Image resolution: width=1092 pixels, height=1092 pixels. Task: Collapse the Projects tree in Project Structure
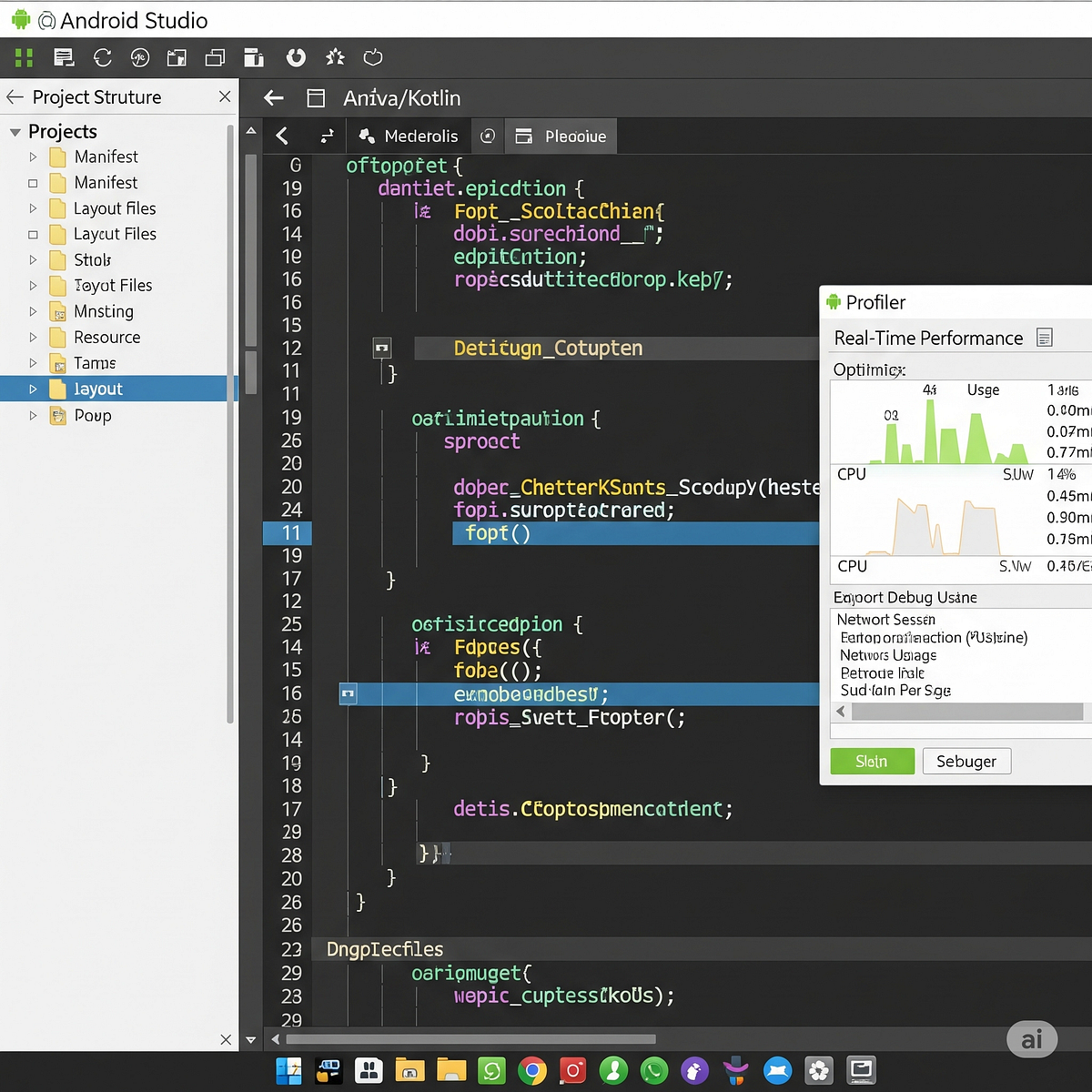(14, 131)
